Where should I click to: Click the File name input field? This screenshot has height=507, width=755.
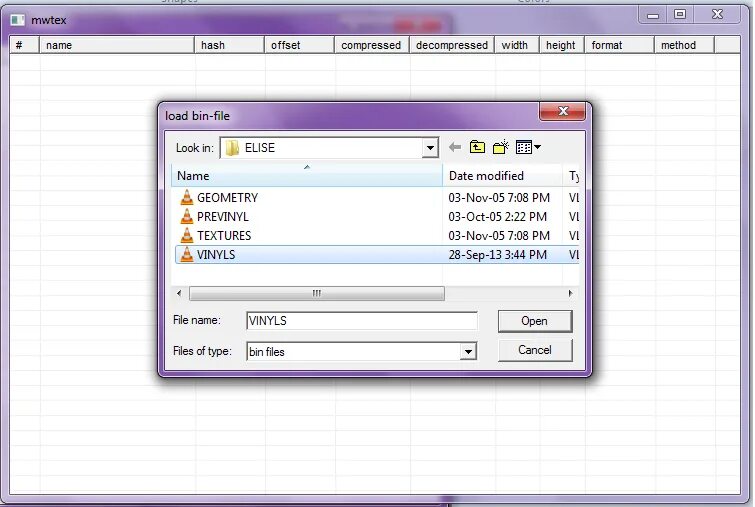[x=362, y=321]
